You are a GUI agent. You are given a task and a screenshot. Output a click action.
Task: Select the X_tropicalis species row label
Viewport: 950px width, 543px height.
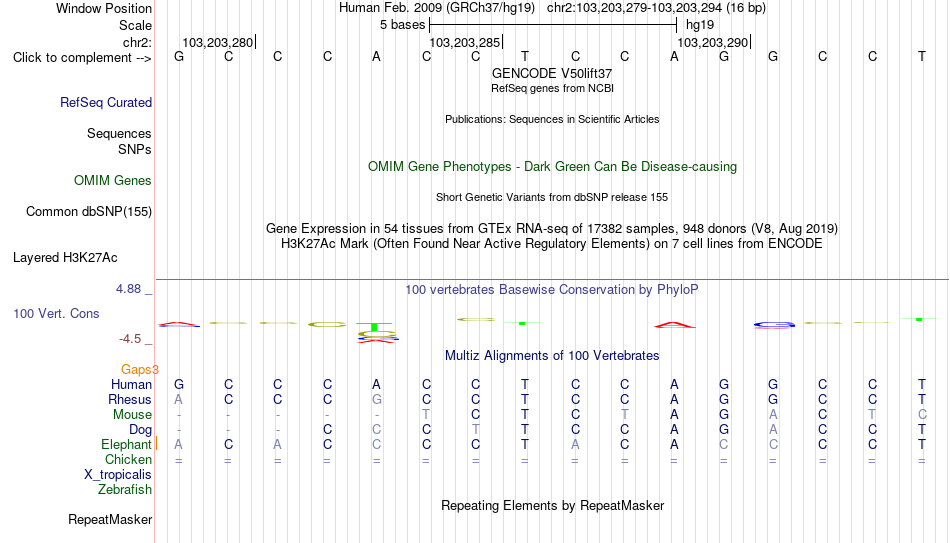(x=118, y=475)
